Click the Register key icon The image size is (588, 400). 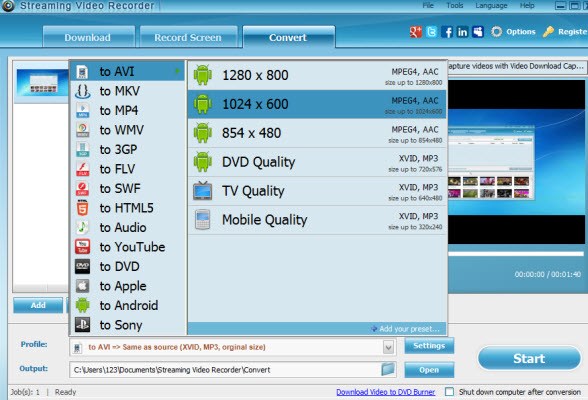pyautogui.click(x=548, y=32)
